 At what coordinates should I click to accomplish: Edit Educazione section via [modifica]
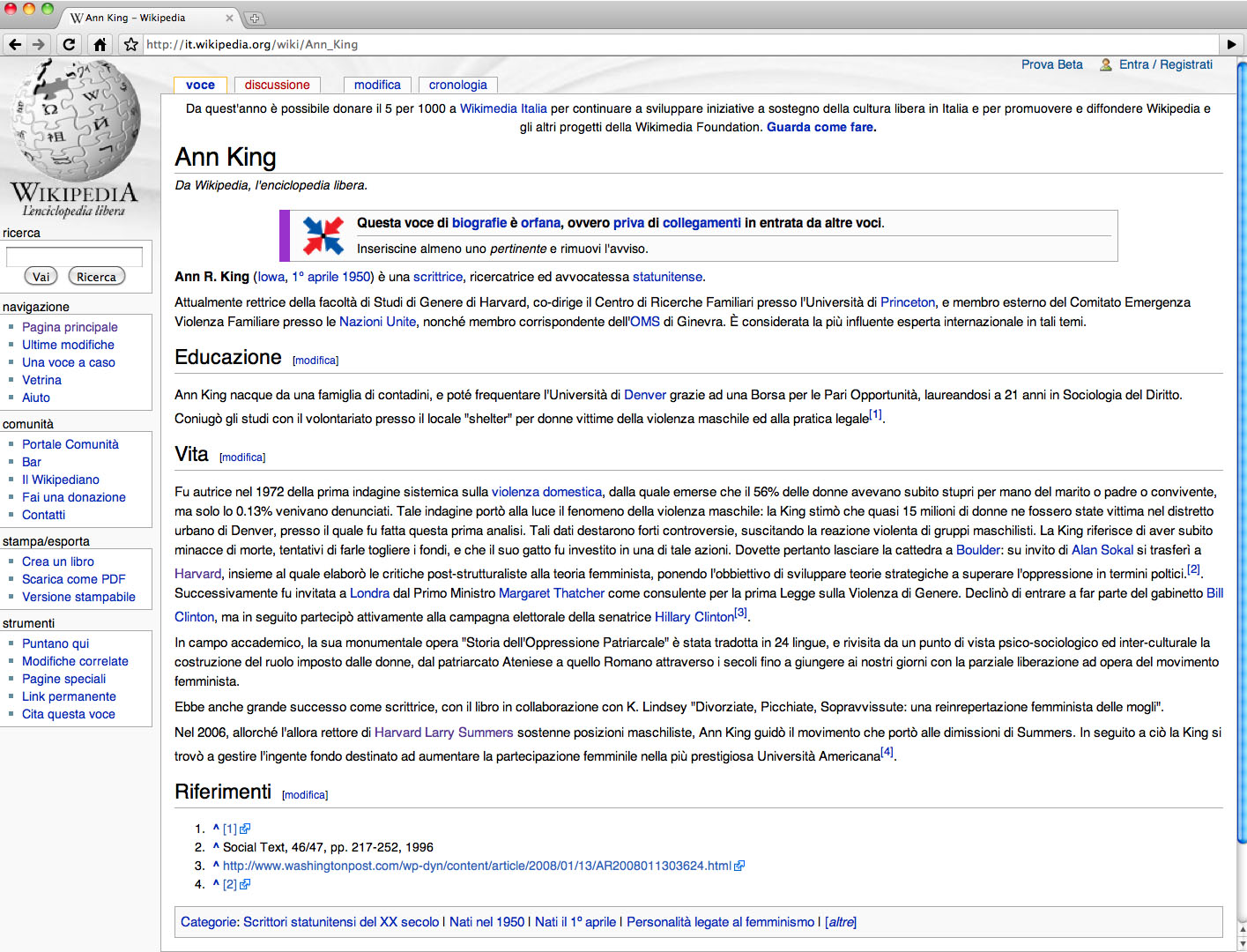click(315, 361)
